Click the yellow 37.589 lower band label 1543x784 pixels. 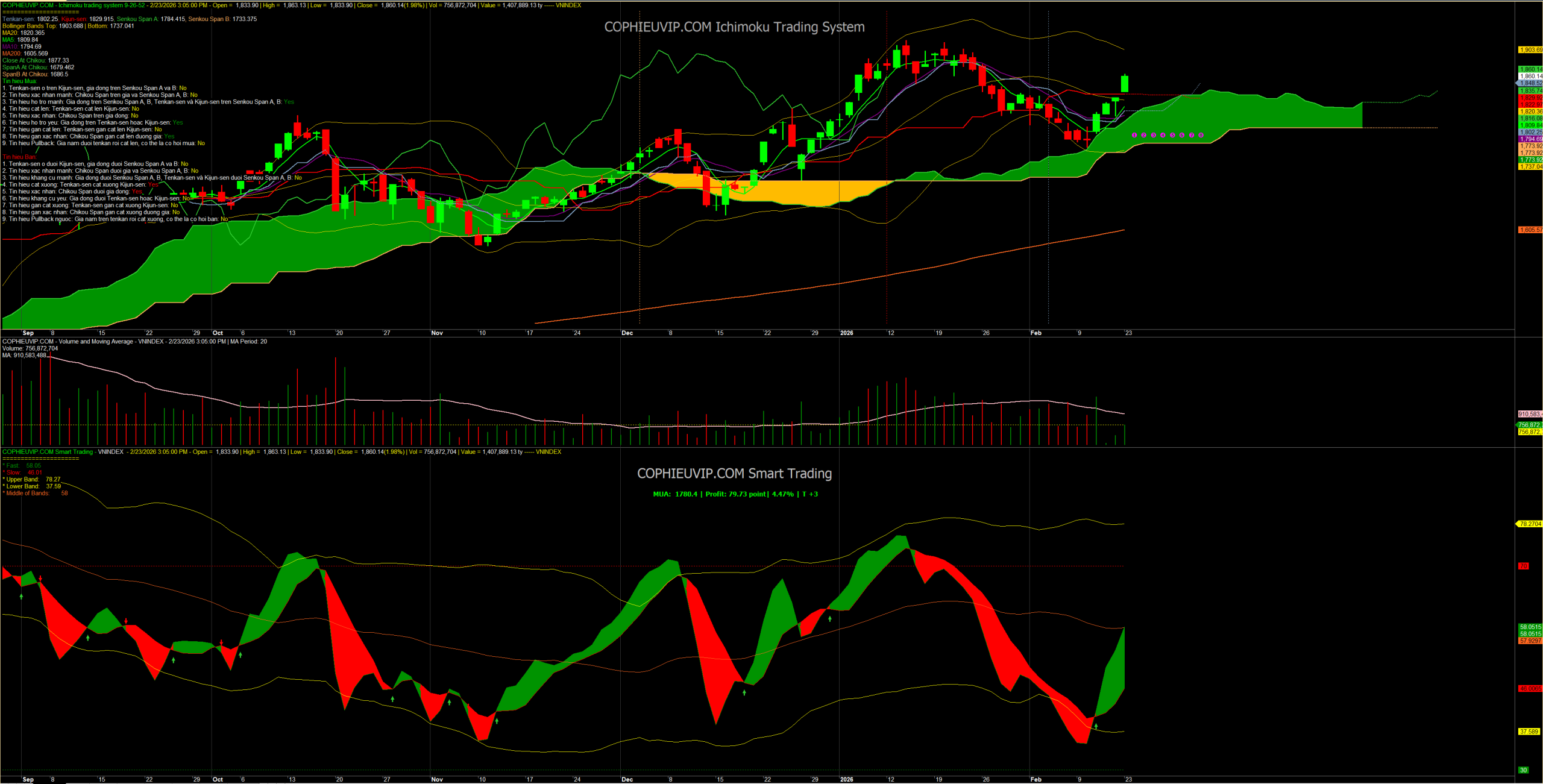tap(1529, 732)
